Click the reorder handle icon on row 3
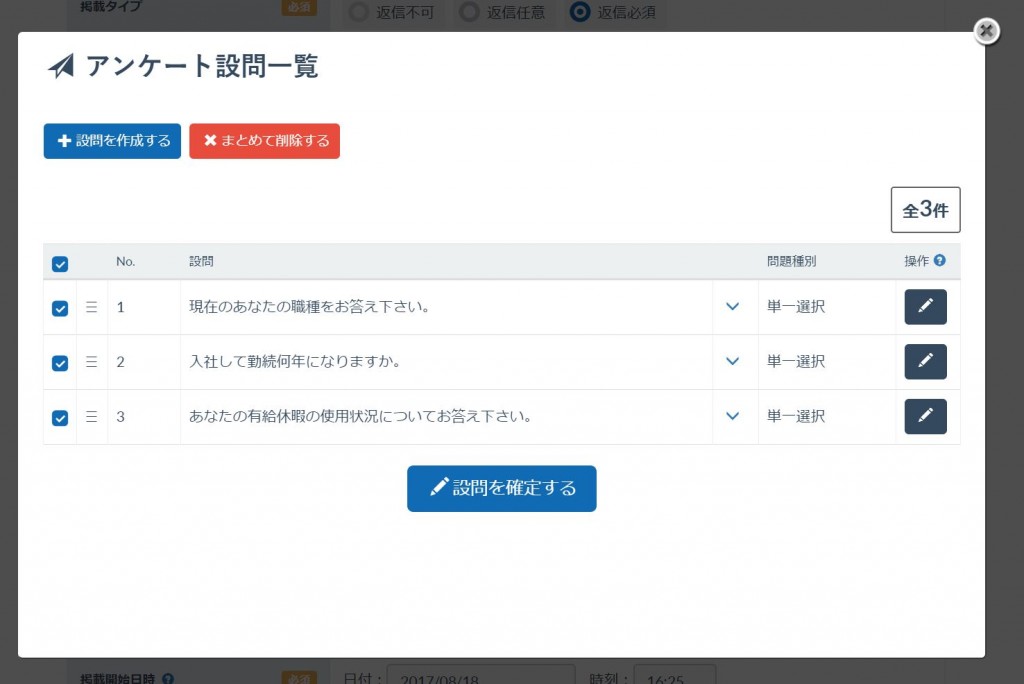This screenshot has height=684, width=1024. pyautogui.click(x=91, y=416)
